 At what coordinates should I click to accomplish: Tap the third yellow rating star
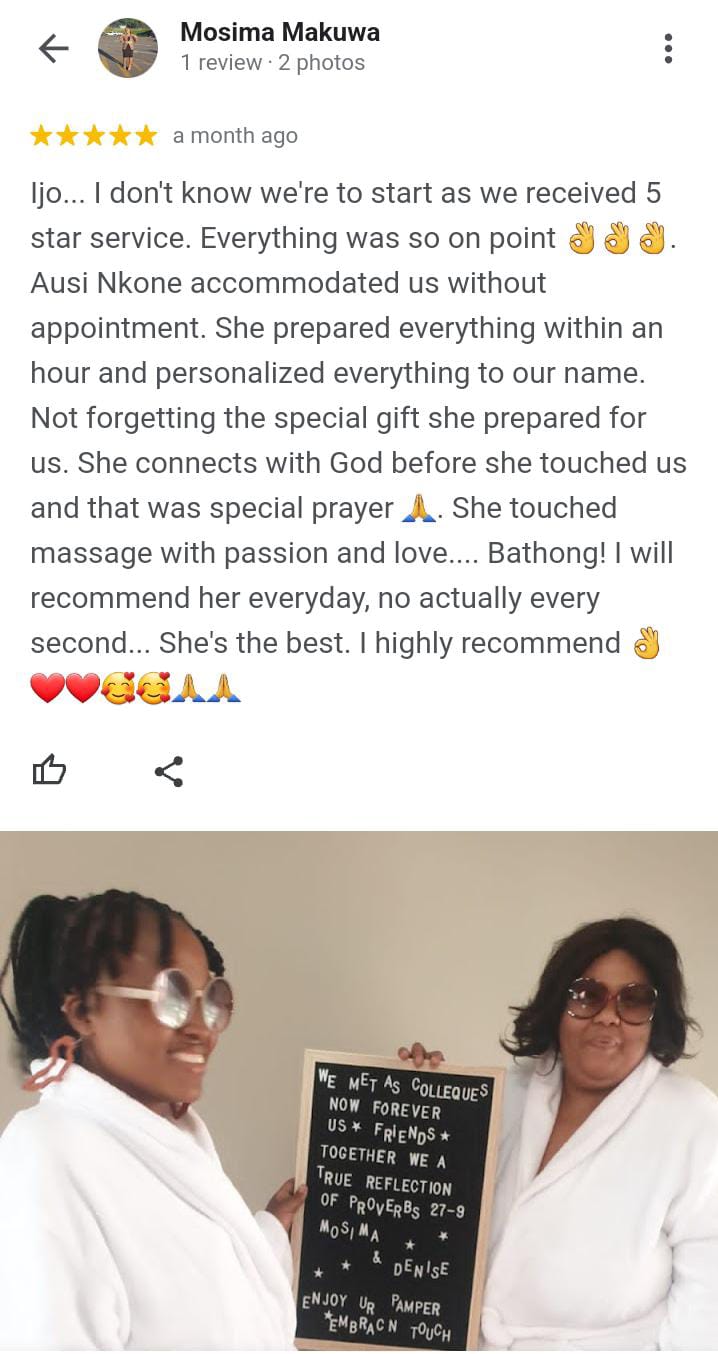[94, 135]
